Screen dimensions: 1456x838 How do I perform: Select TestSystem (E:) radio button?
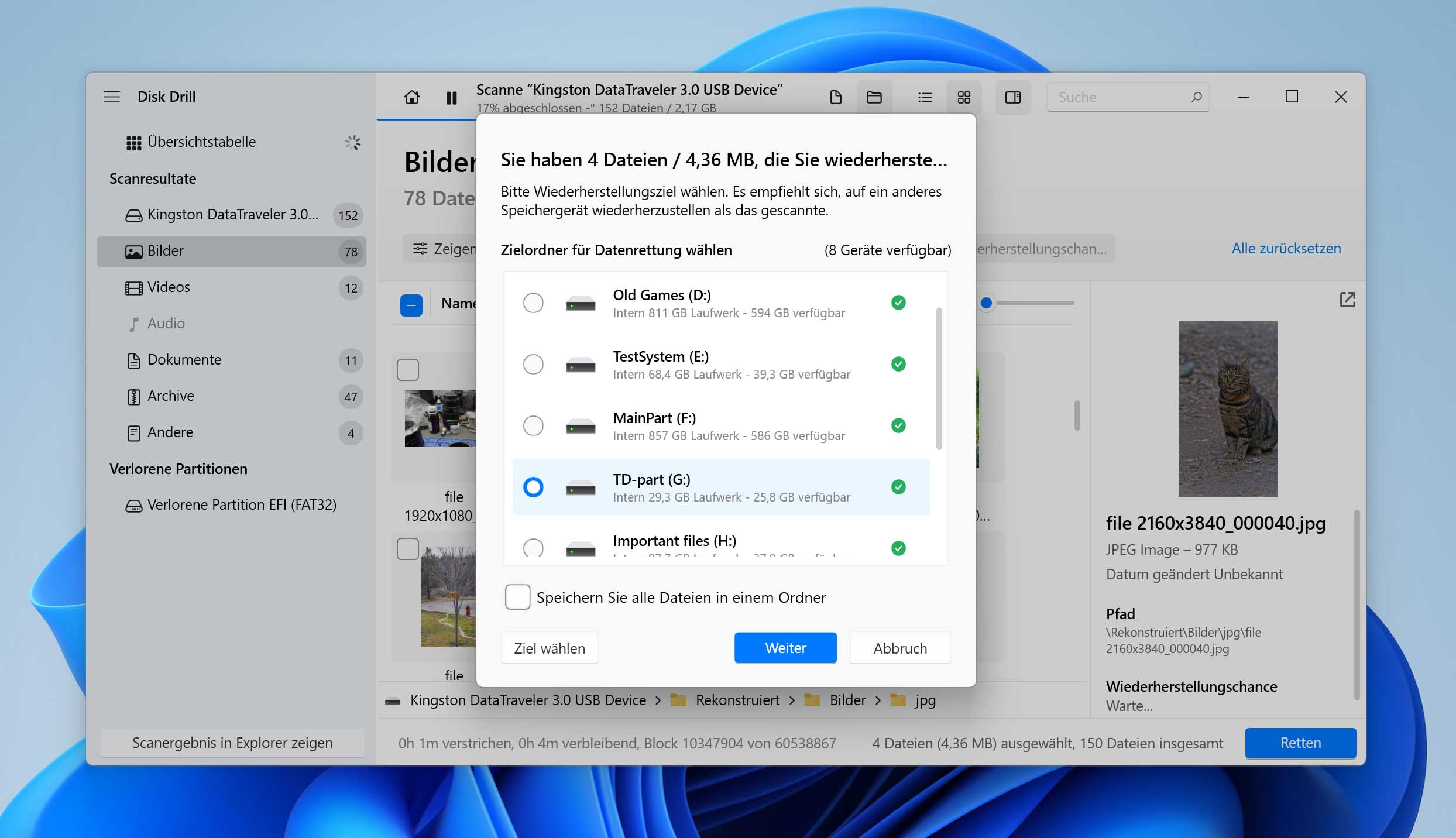[533, 365]
